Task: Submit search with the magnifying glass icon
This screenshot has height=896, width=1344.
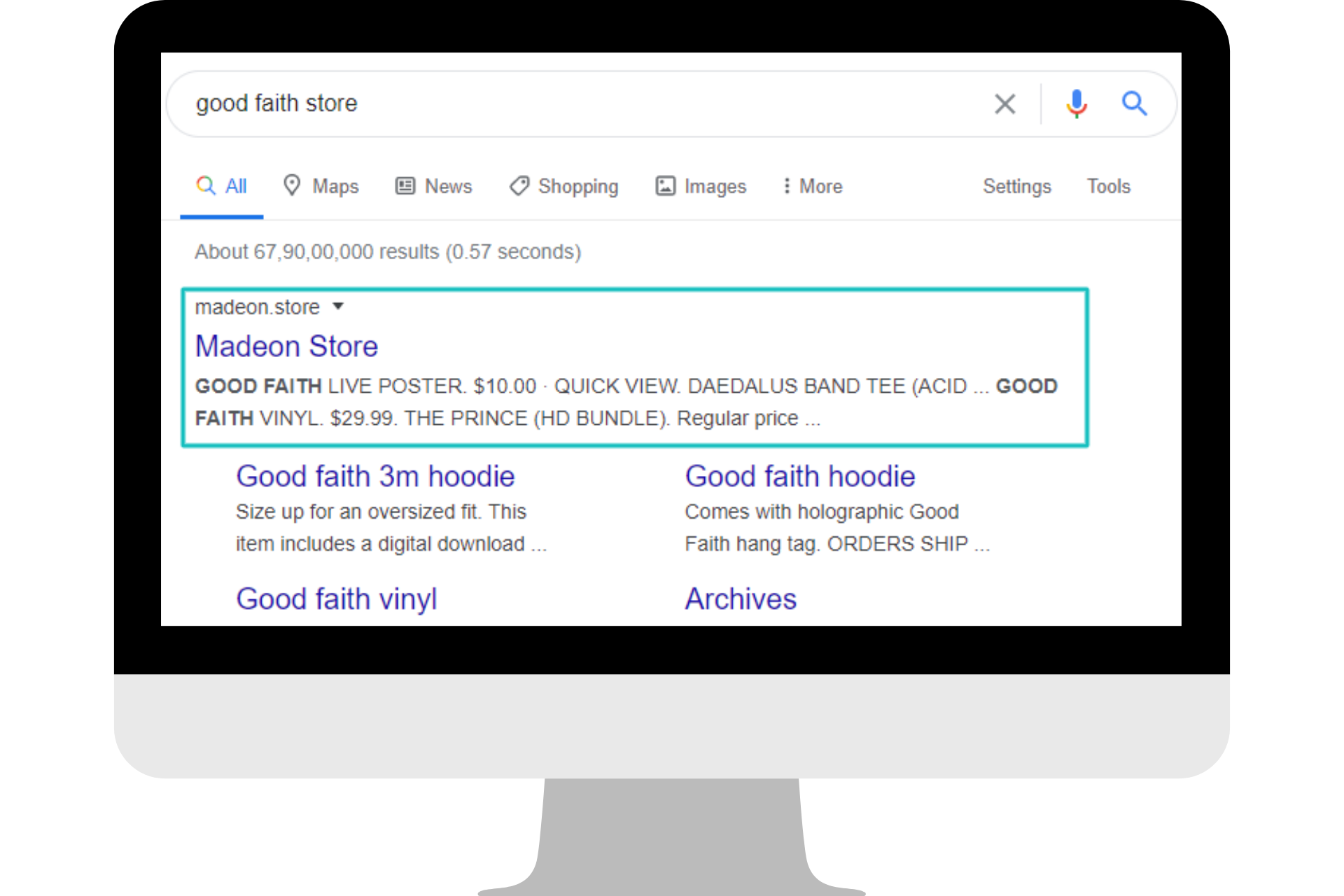Action: pyautogui.click(x=1134, y=104)
